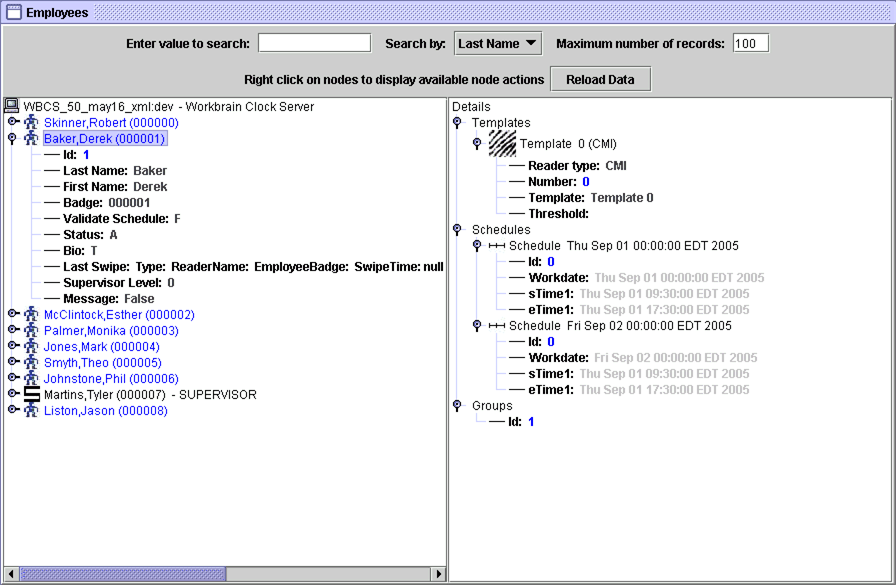Click the employee icon beside Skinner,Robert
Viewport: 896px width, 585px height.
(31, 123)
